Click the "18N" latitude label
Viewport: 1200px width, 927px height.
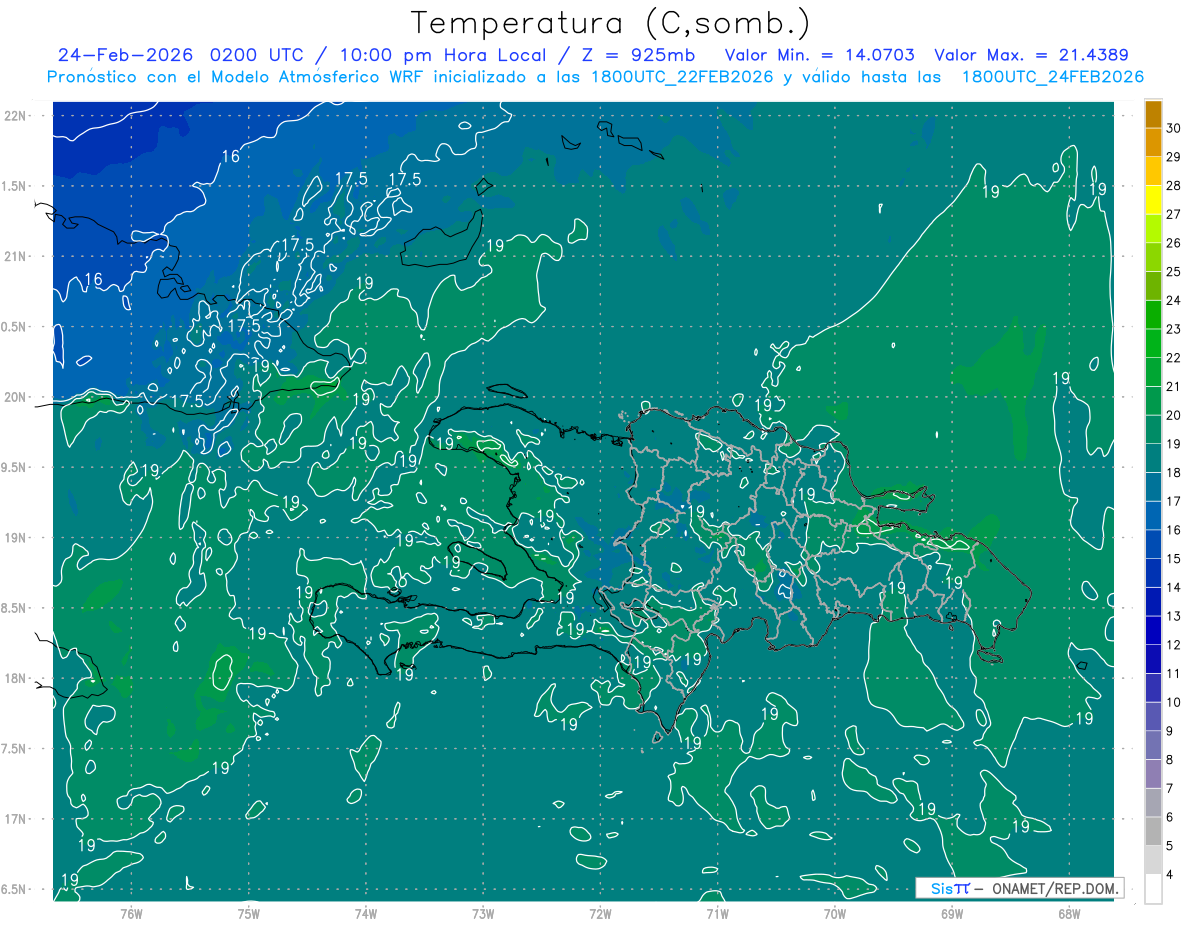[15, 678]
